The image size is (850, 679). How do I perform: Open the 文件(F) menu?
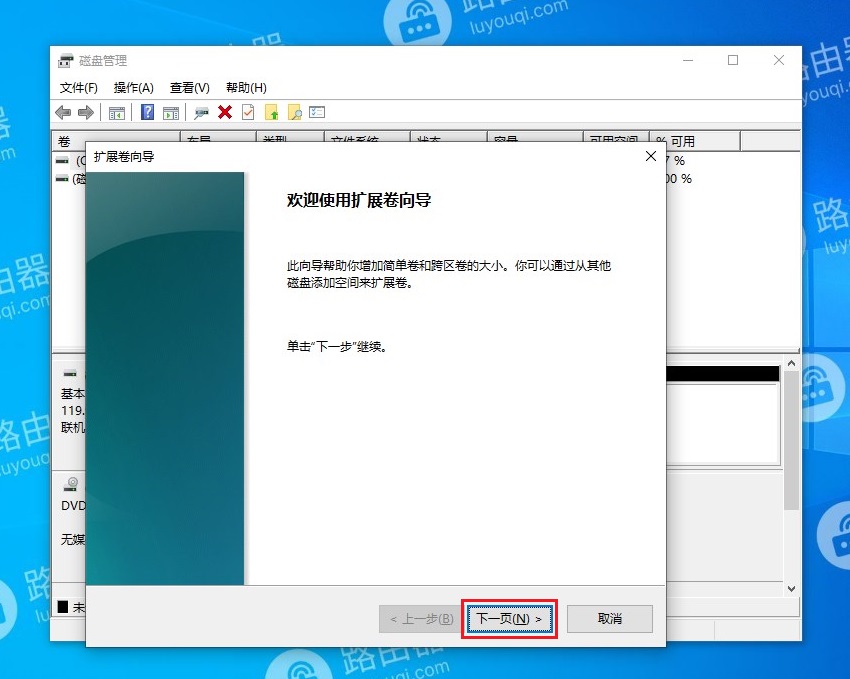[x=79, y=88]
